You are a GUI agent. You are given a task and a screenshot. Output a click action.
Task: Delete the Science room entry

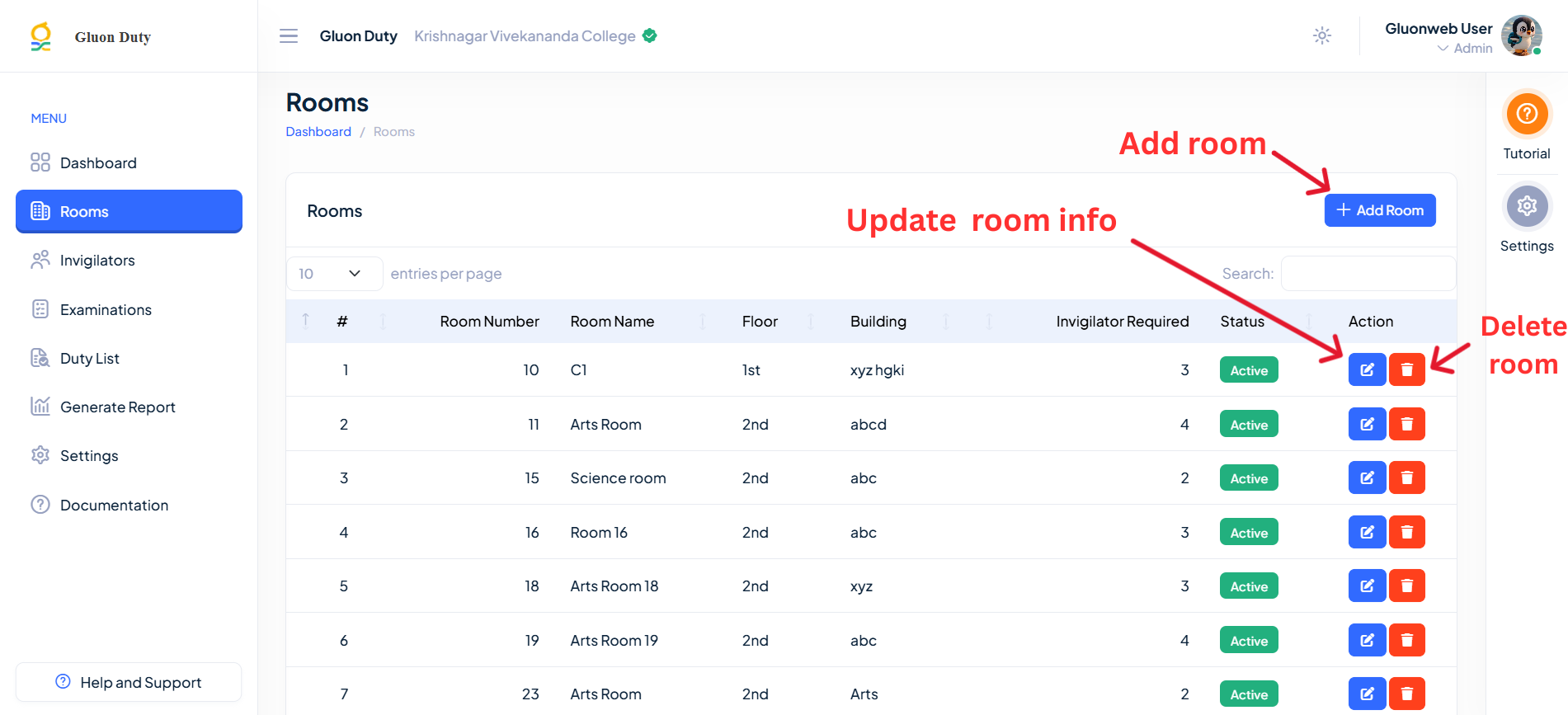tap(1407, 477)
